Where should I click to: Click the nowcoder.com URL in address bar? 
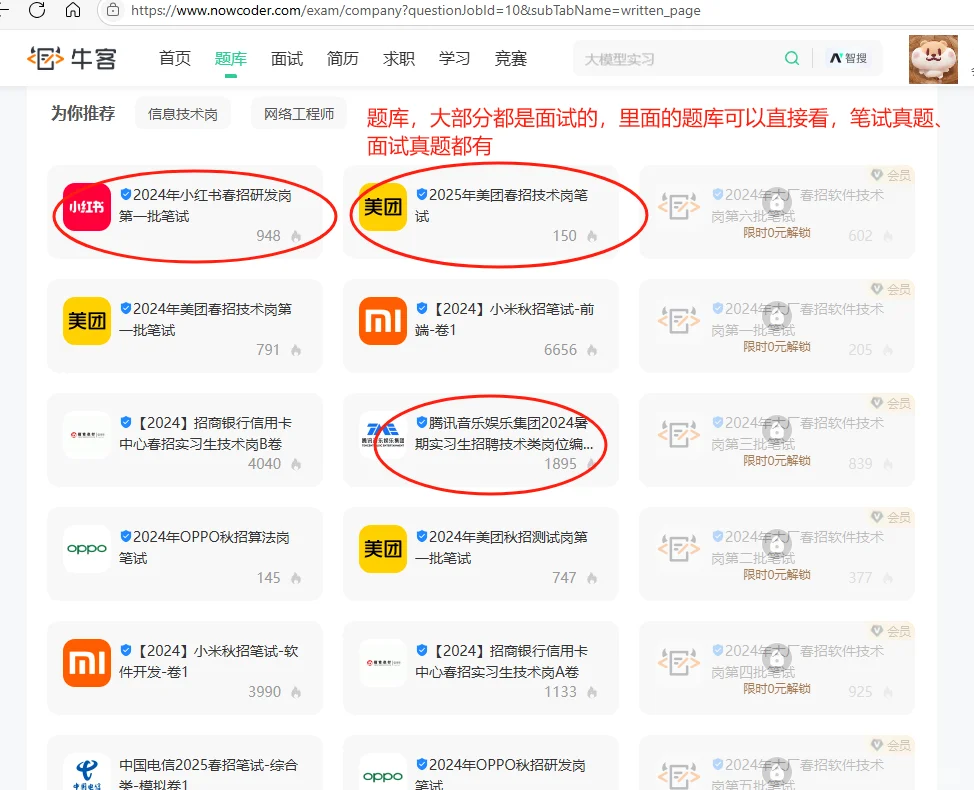pos(416,11)
